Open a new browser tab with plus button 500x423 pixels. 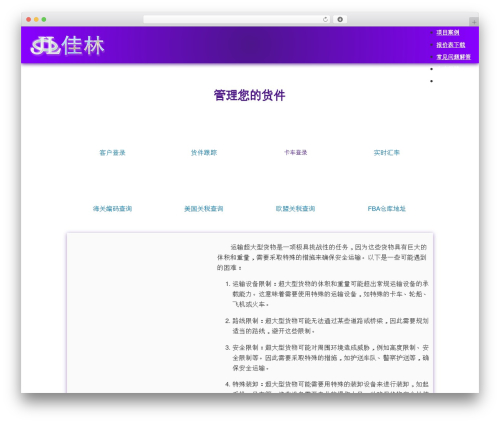474,22
